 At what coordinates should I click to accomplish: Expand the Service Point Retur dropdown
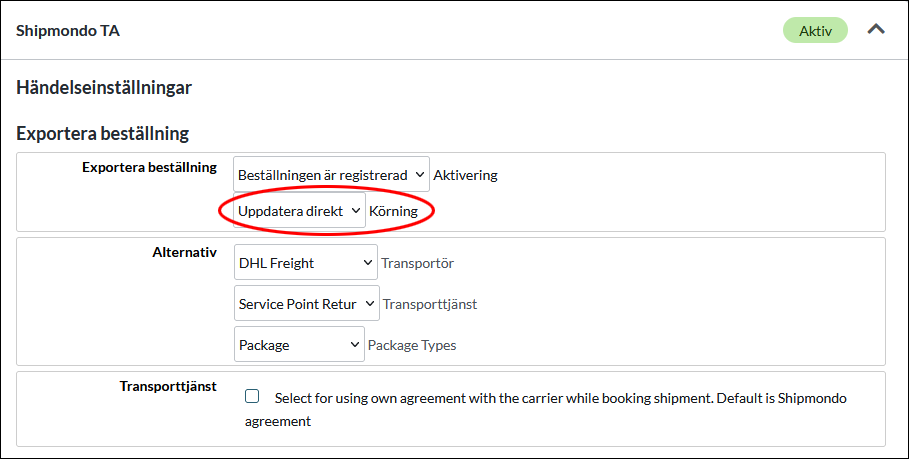point(306,304)
